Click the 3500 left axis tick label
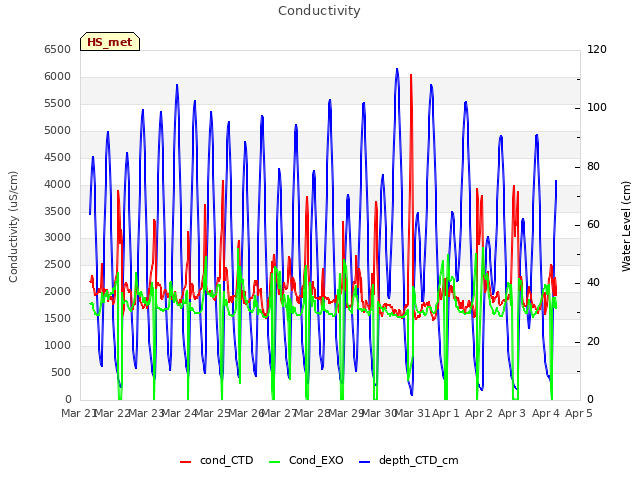 pyautogui.click(x=58, y=211)
